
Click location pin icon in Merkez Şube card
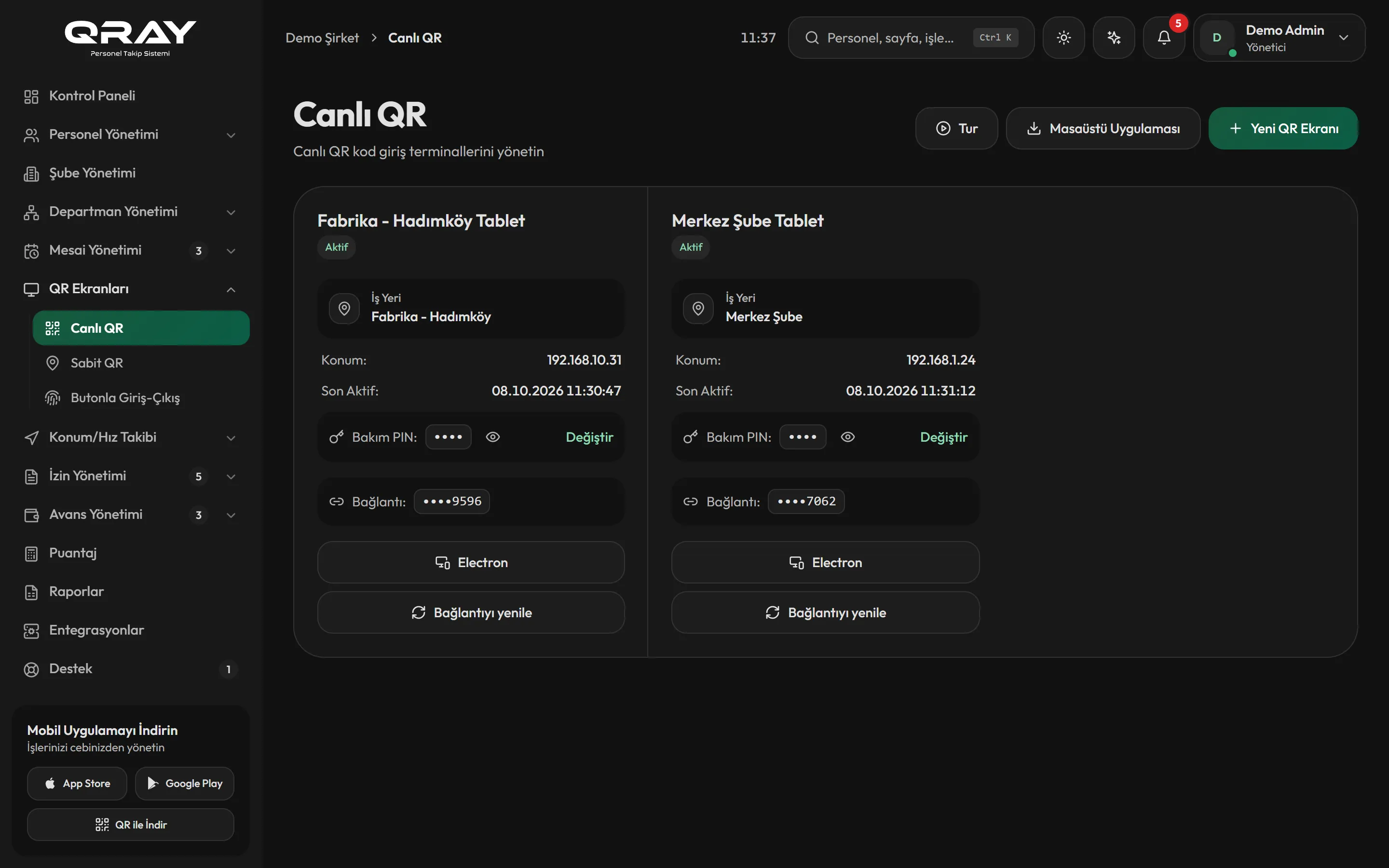698,309
